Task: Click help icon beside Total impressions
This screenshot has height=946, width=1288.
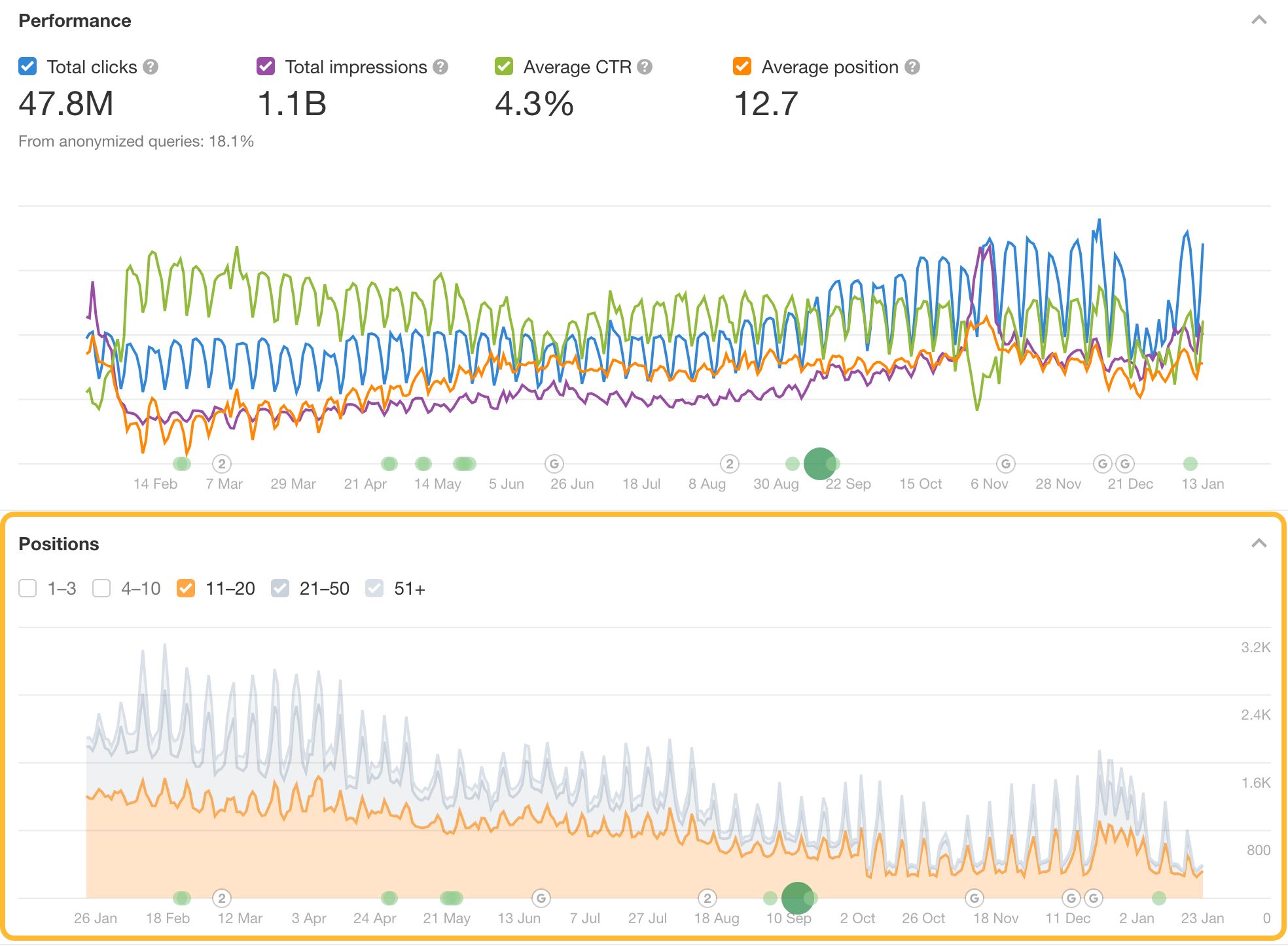Action: (x=440, y=67)
